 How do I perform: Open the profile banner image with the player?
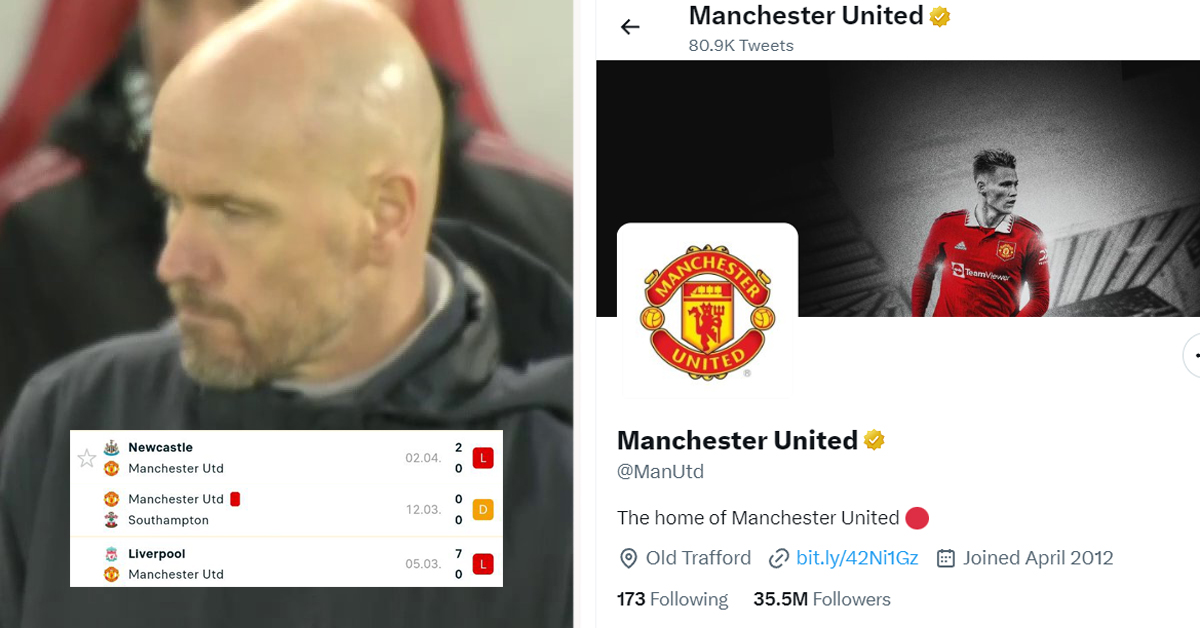tap(898, 188)
